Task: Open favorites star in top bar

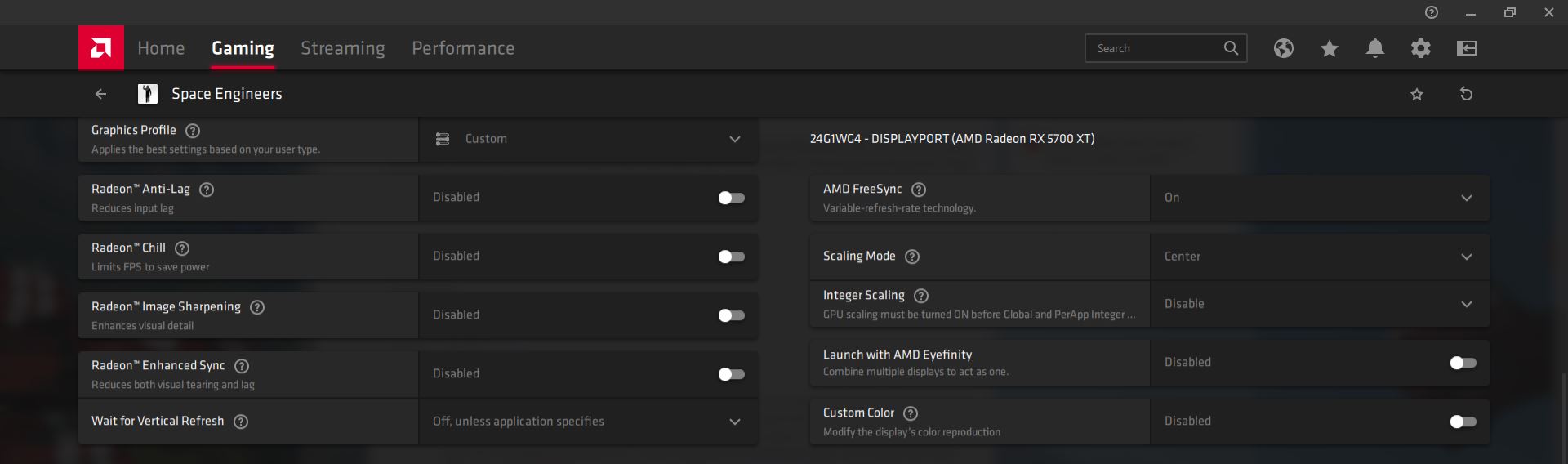Action: pos(1330,48)
